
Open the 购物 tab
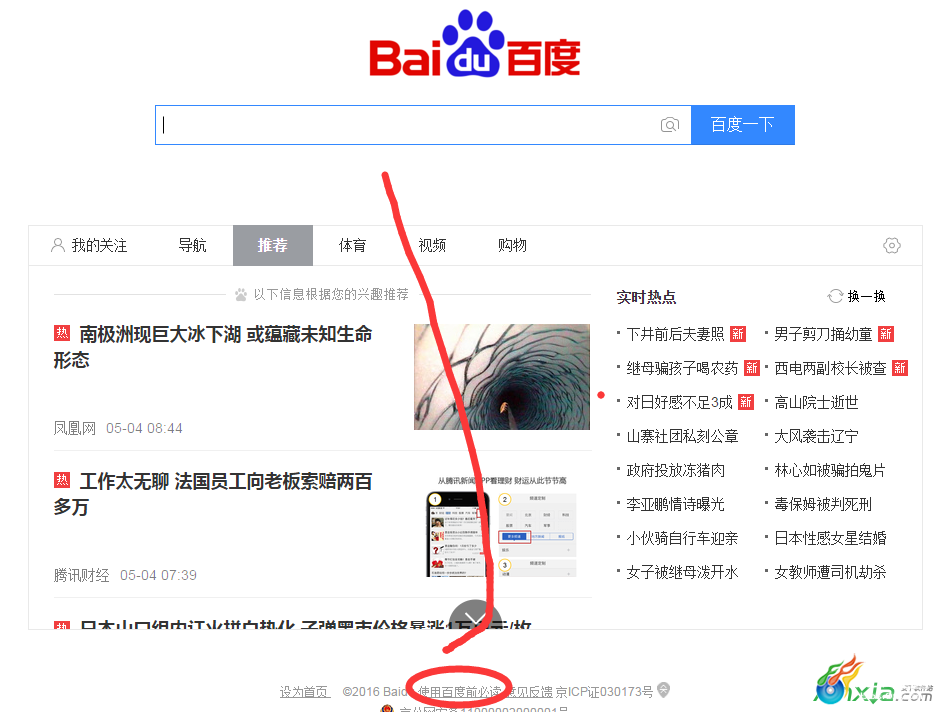click(x=513, y=245)
